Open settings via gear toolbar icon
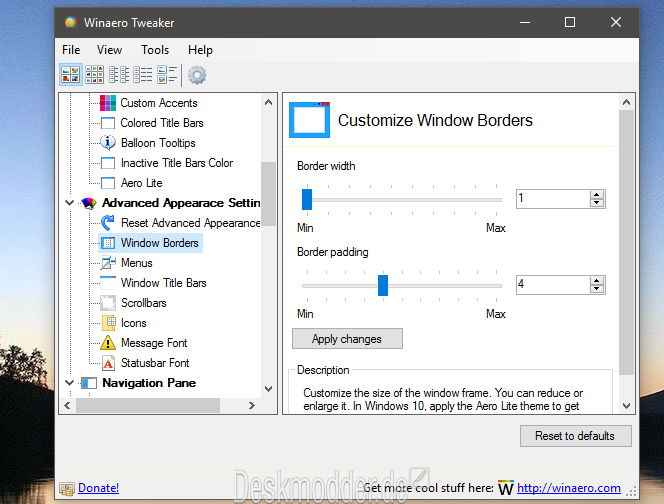 (x=197, y=75)
